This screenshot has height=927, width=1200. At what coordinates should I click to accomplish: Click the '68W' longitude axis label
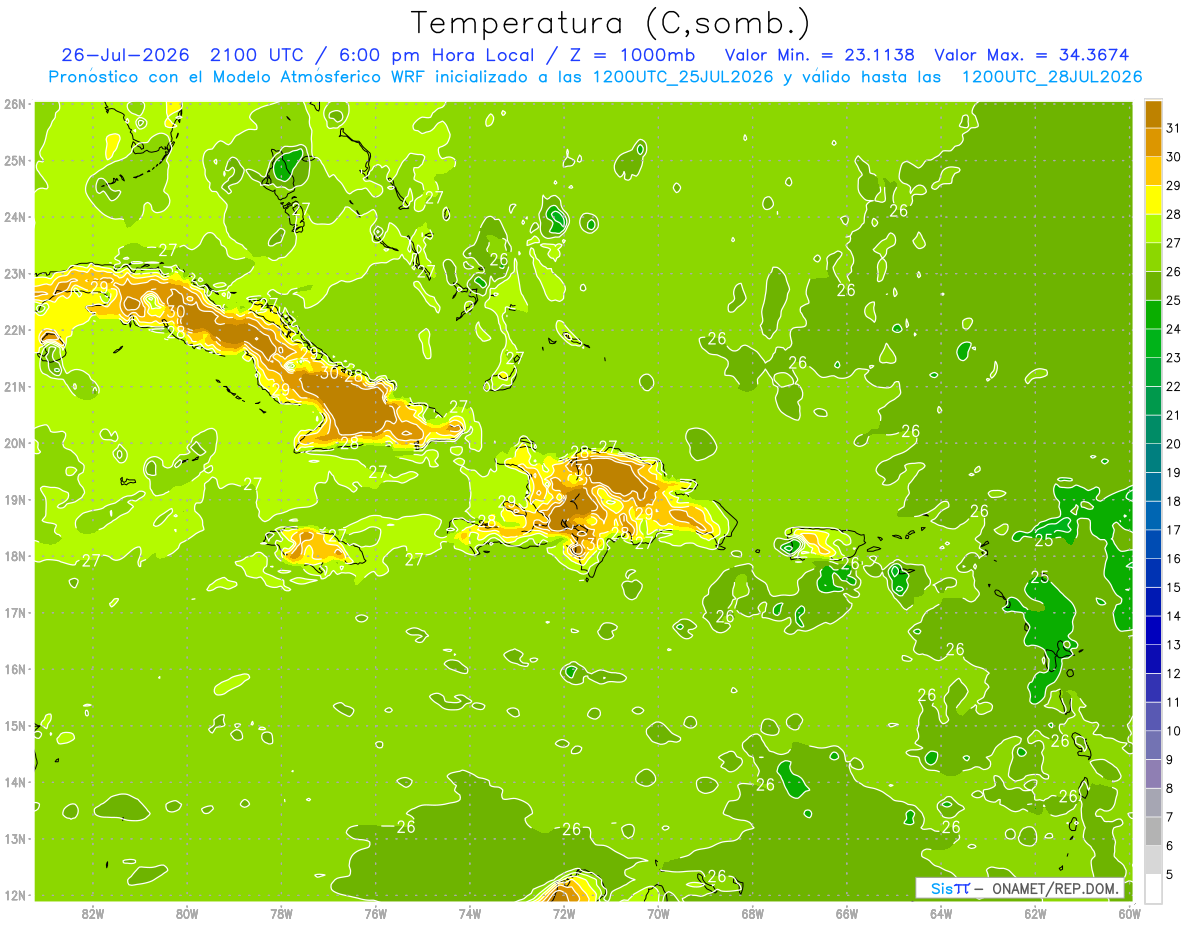[753, 913]
